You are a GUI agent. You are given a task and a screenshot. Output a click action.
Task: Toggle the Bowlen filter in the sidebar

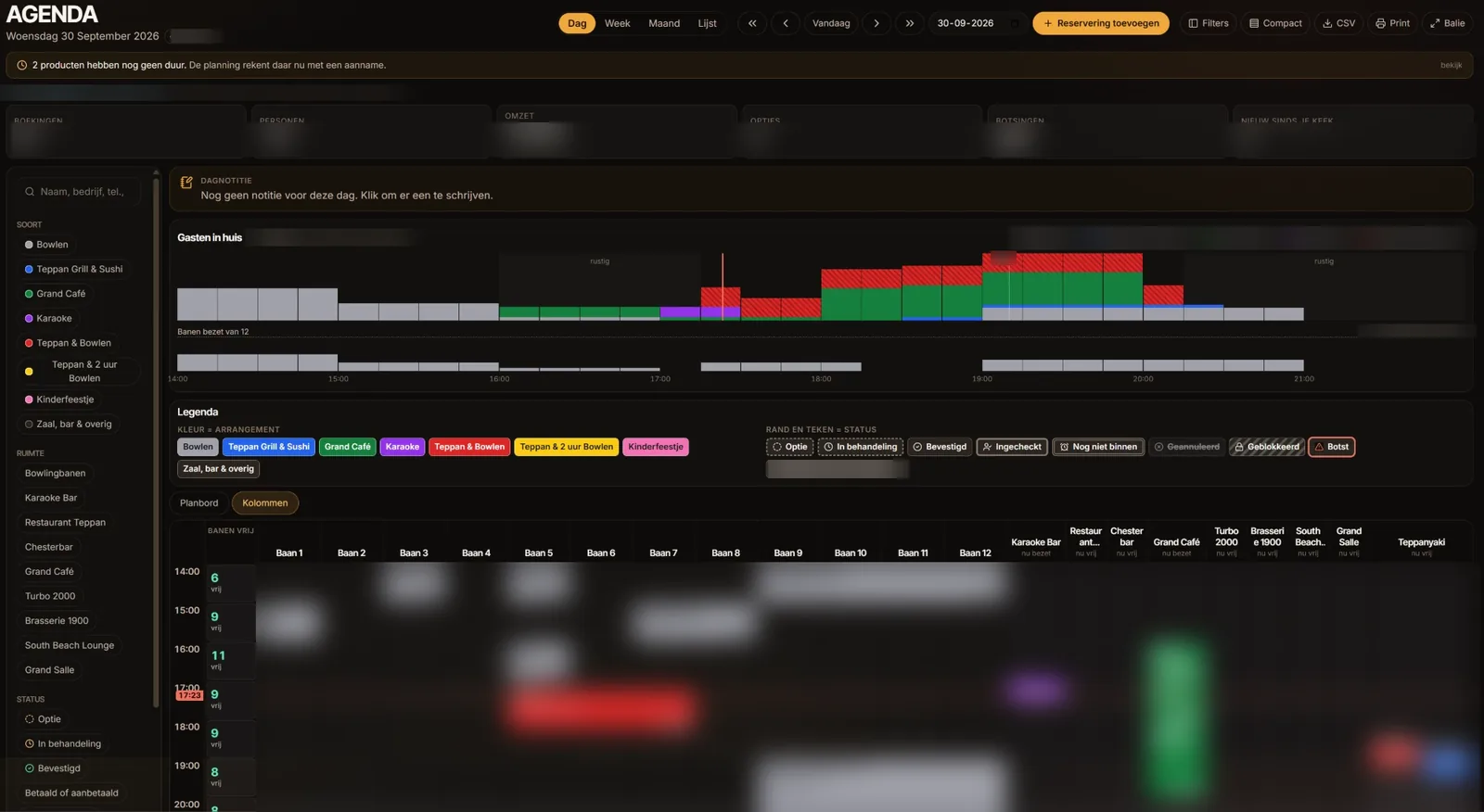coord(46,245)
